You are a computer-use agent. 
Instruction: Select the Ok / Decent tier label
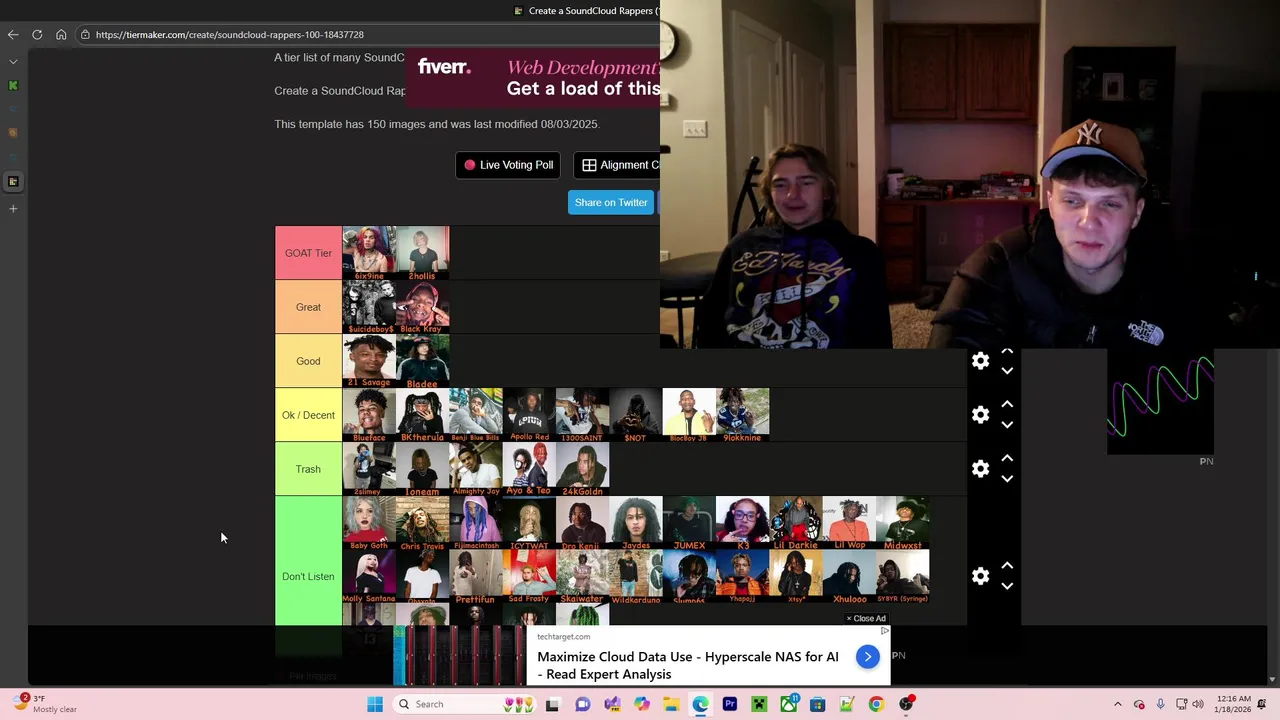[308, 415]
